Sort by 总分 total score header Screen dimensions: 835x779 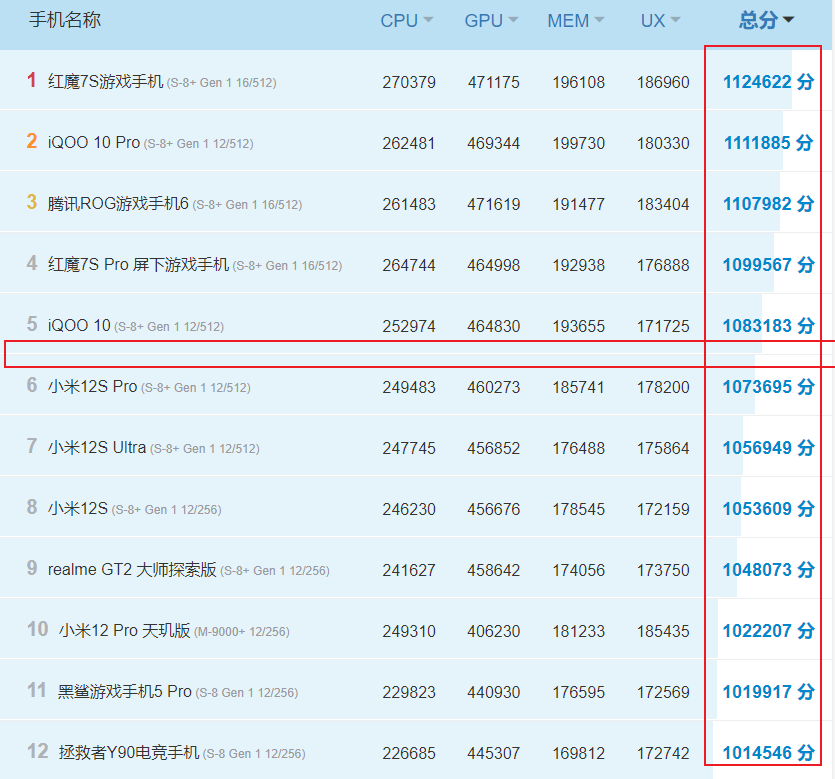(x=766, y=20)
